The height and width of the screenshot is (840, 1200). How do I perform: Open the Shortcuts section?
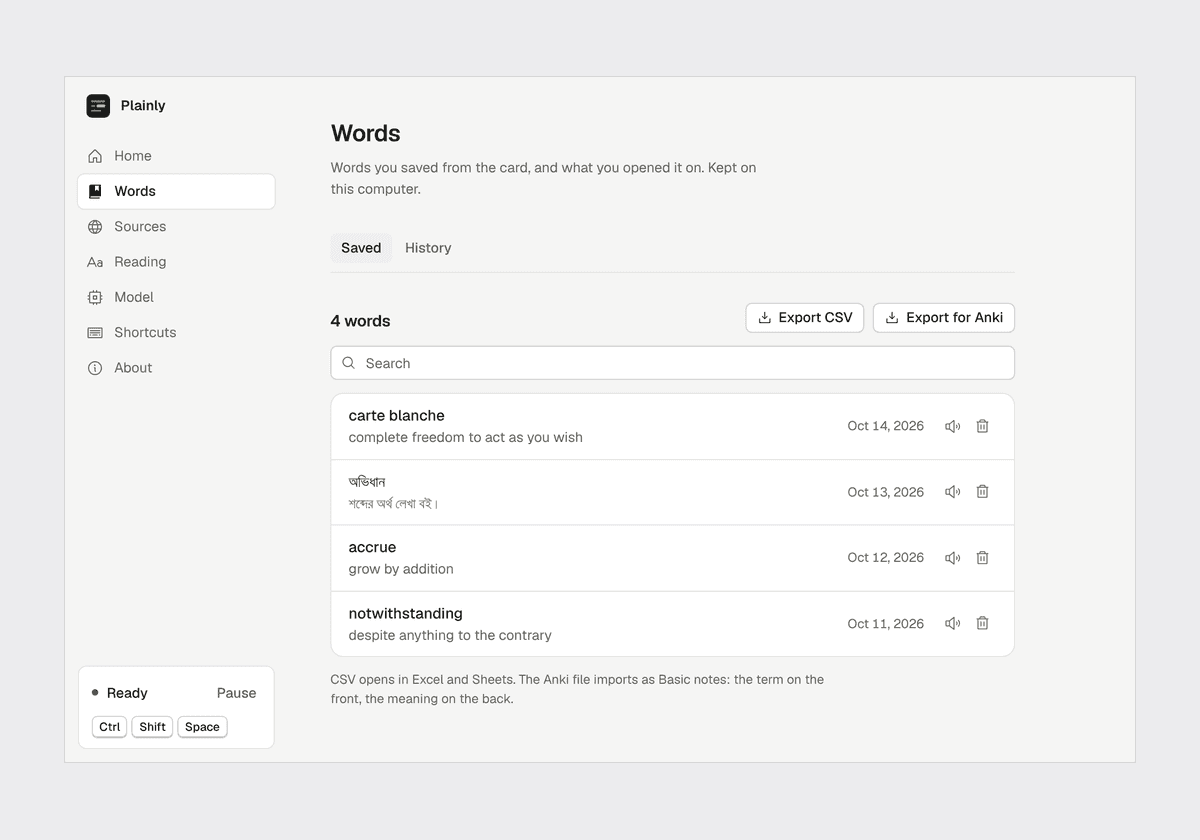[176, 333]
